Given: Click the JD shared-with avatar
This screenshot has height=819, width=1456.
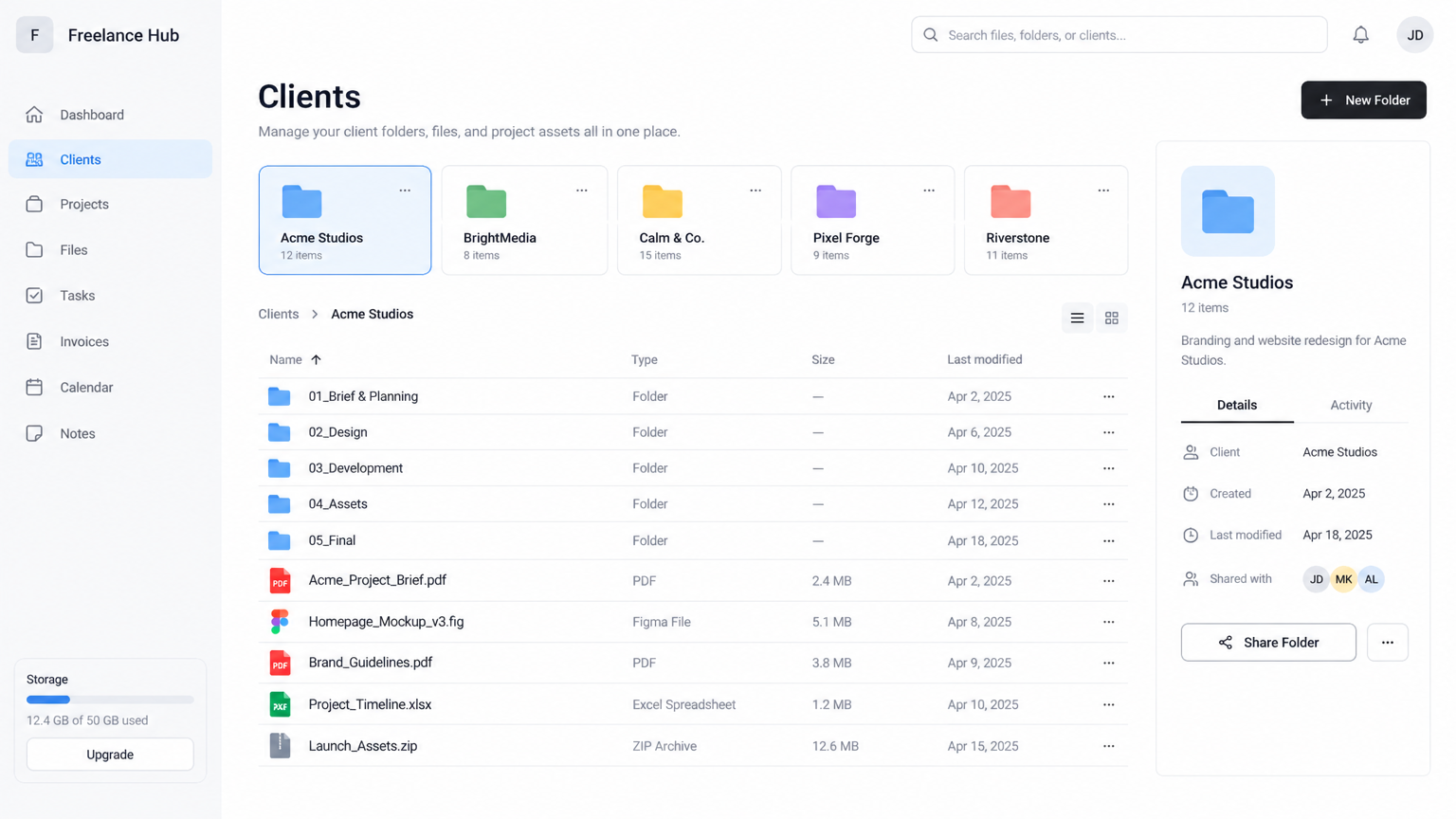Looking at the screenshot, I should pos(1316,579).
